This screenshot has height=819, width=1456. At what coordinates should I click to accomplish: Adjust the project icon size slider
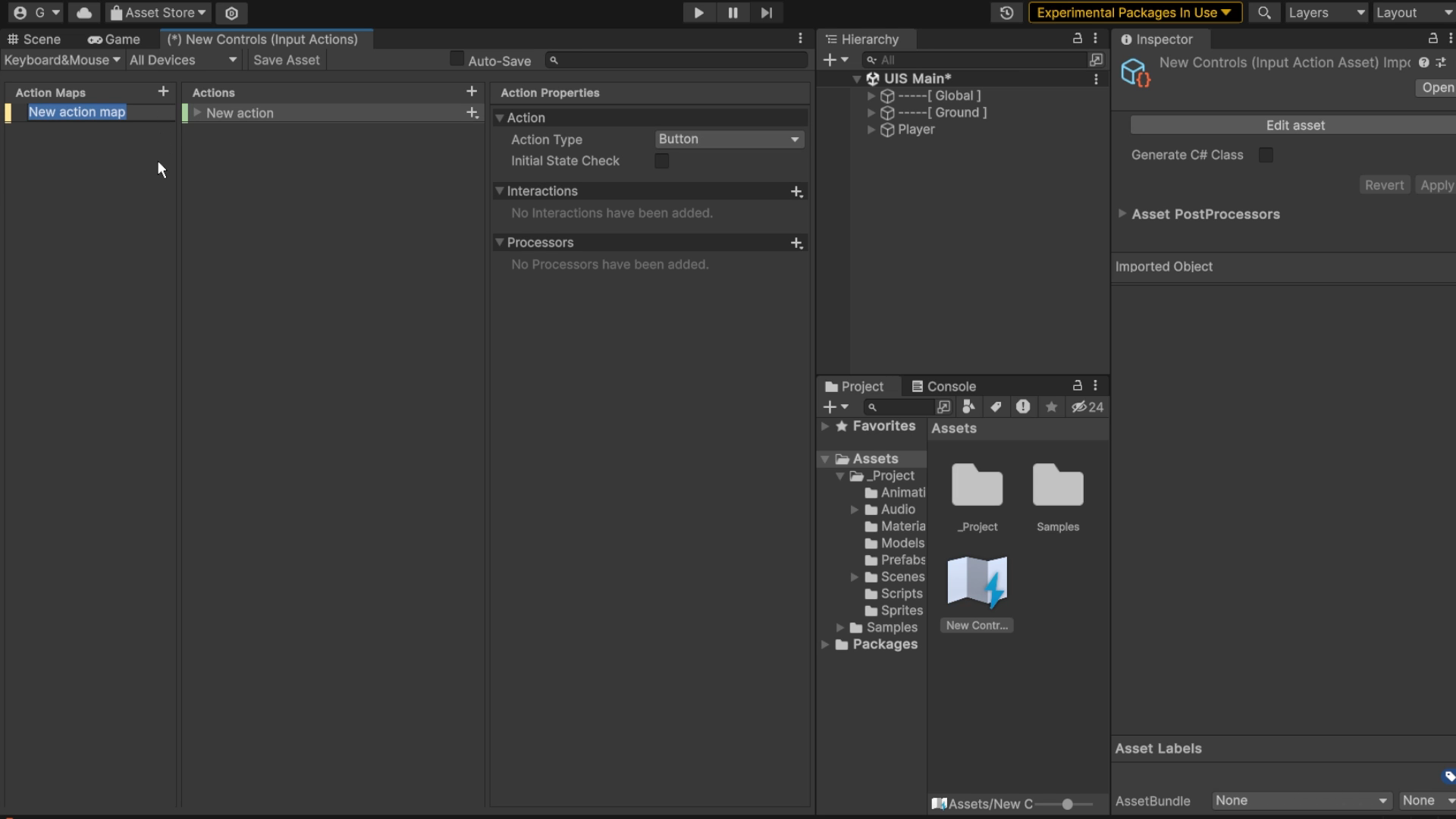click(x=1067, y=804)
